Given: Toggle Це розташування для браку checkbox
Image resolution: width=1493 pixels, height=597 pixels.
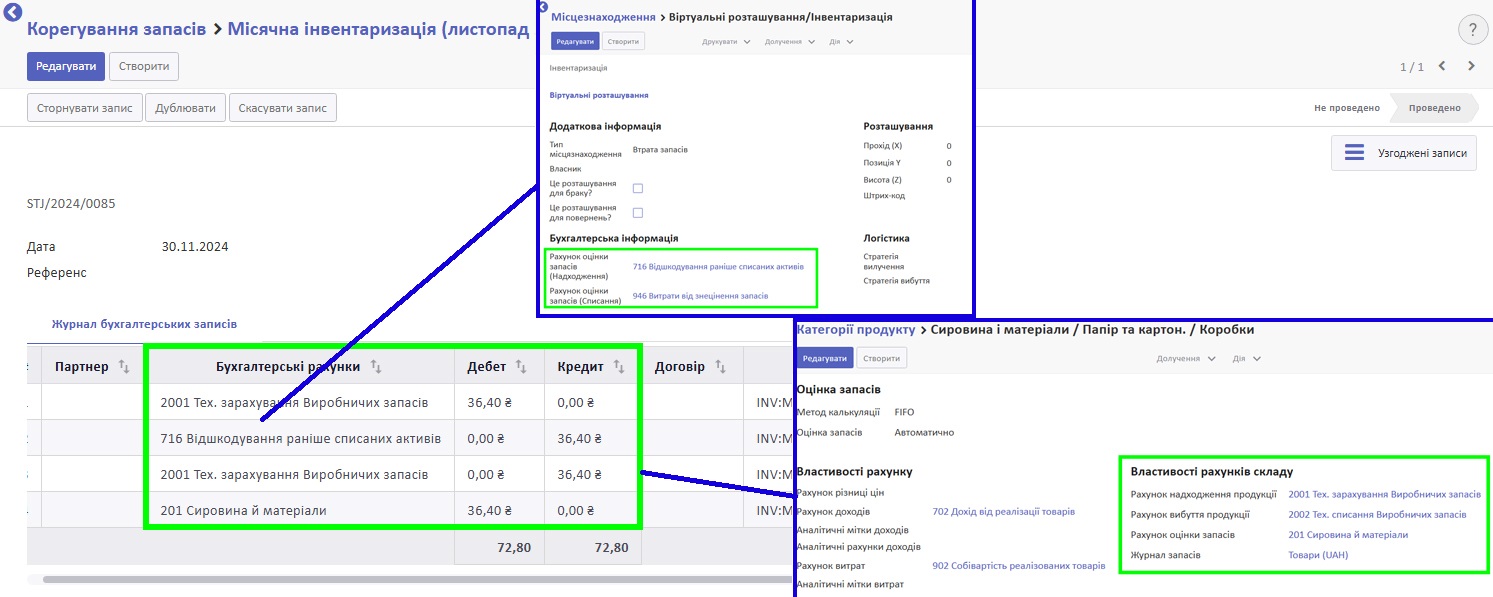Looking at the screenshot, I should tap(637, 188).
